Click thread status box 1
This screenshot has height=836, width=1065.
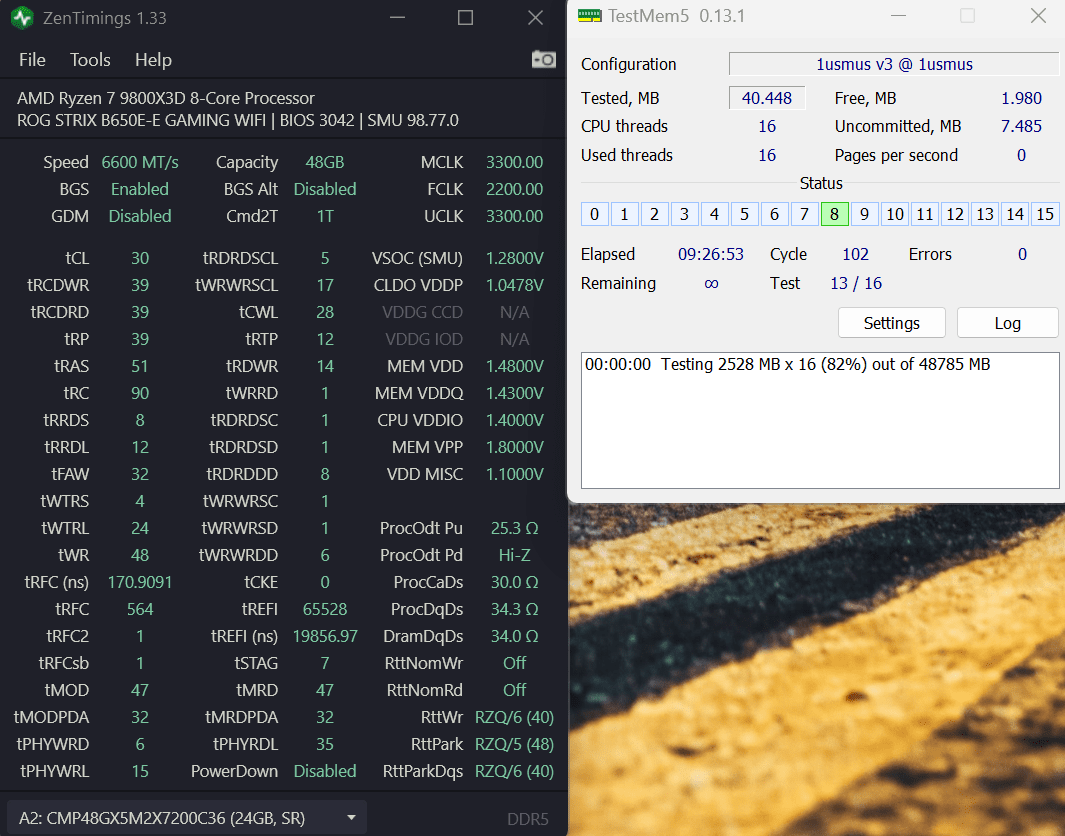tap(624, 215)
